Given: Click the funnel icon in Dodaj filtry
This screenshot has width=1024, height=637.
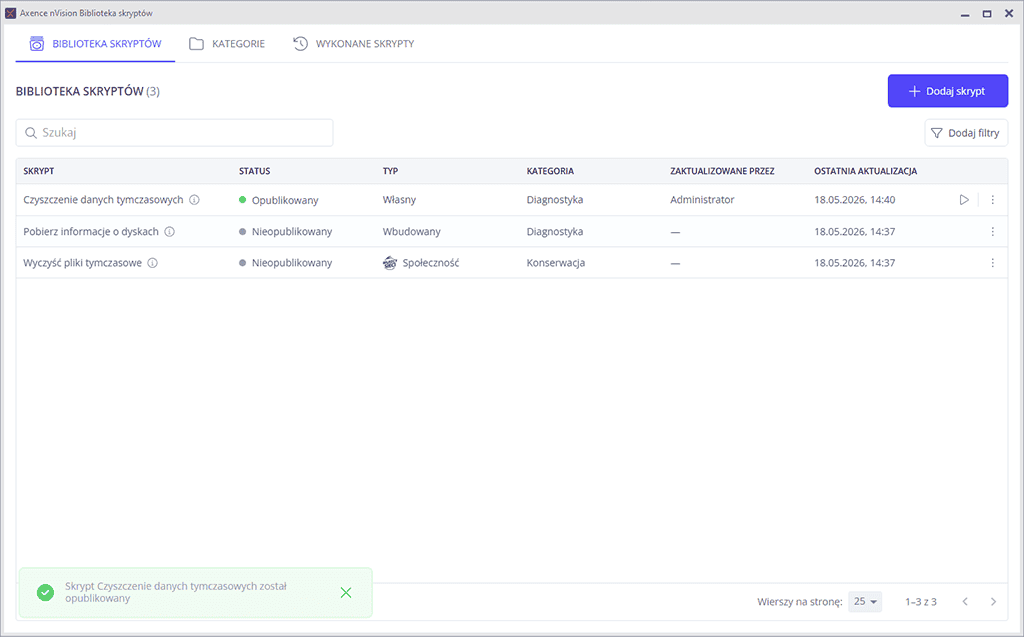Looking at the screenshot, I should point(936,133).
